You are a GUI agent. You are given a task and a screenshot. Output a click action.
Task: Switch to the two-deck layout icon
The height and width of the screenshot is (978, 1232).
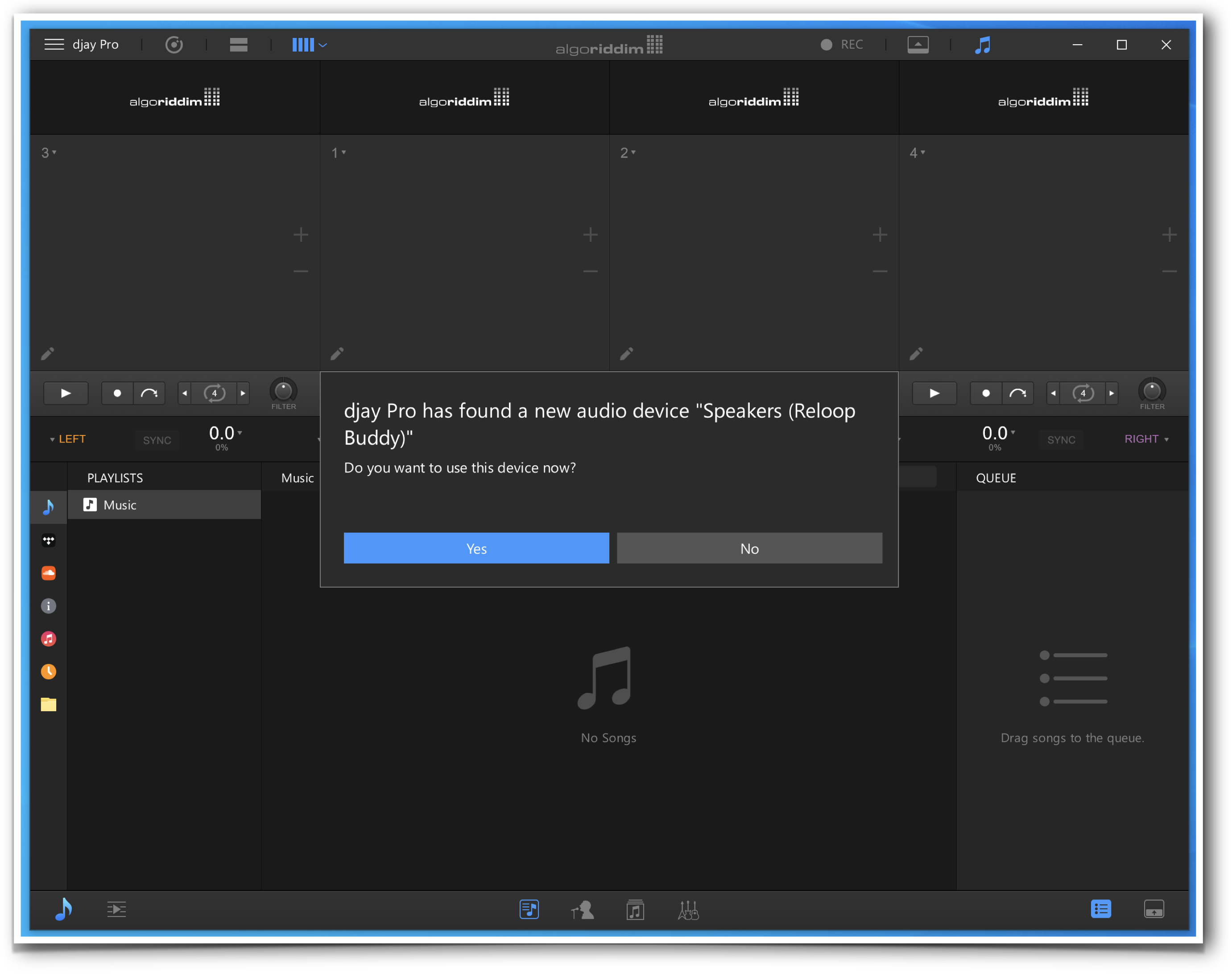point(238,45)
